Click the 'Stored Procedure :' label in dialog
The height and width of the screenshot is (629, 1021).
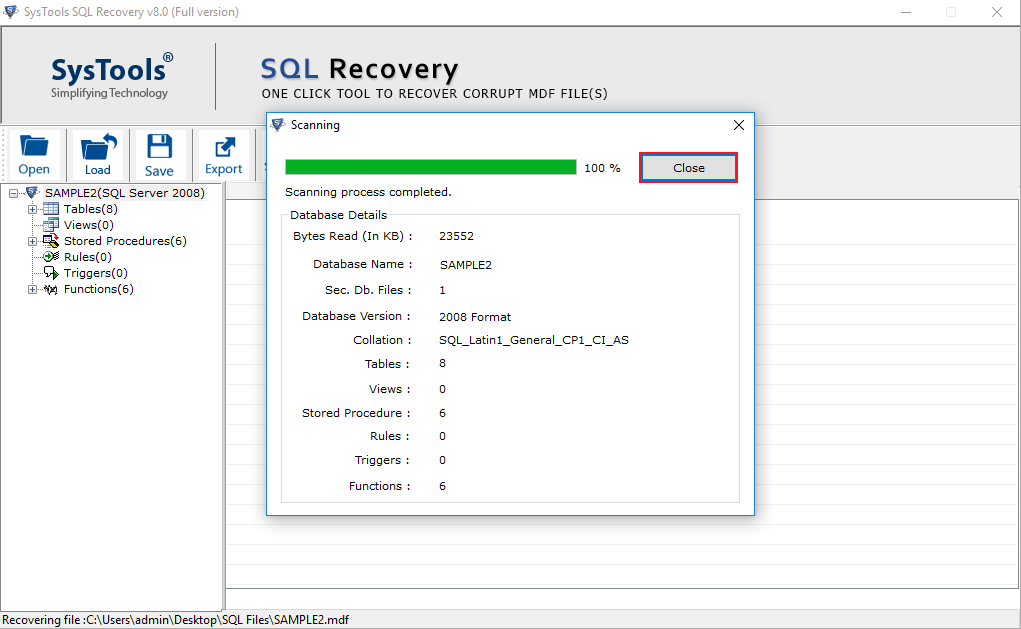click(356, 413)
